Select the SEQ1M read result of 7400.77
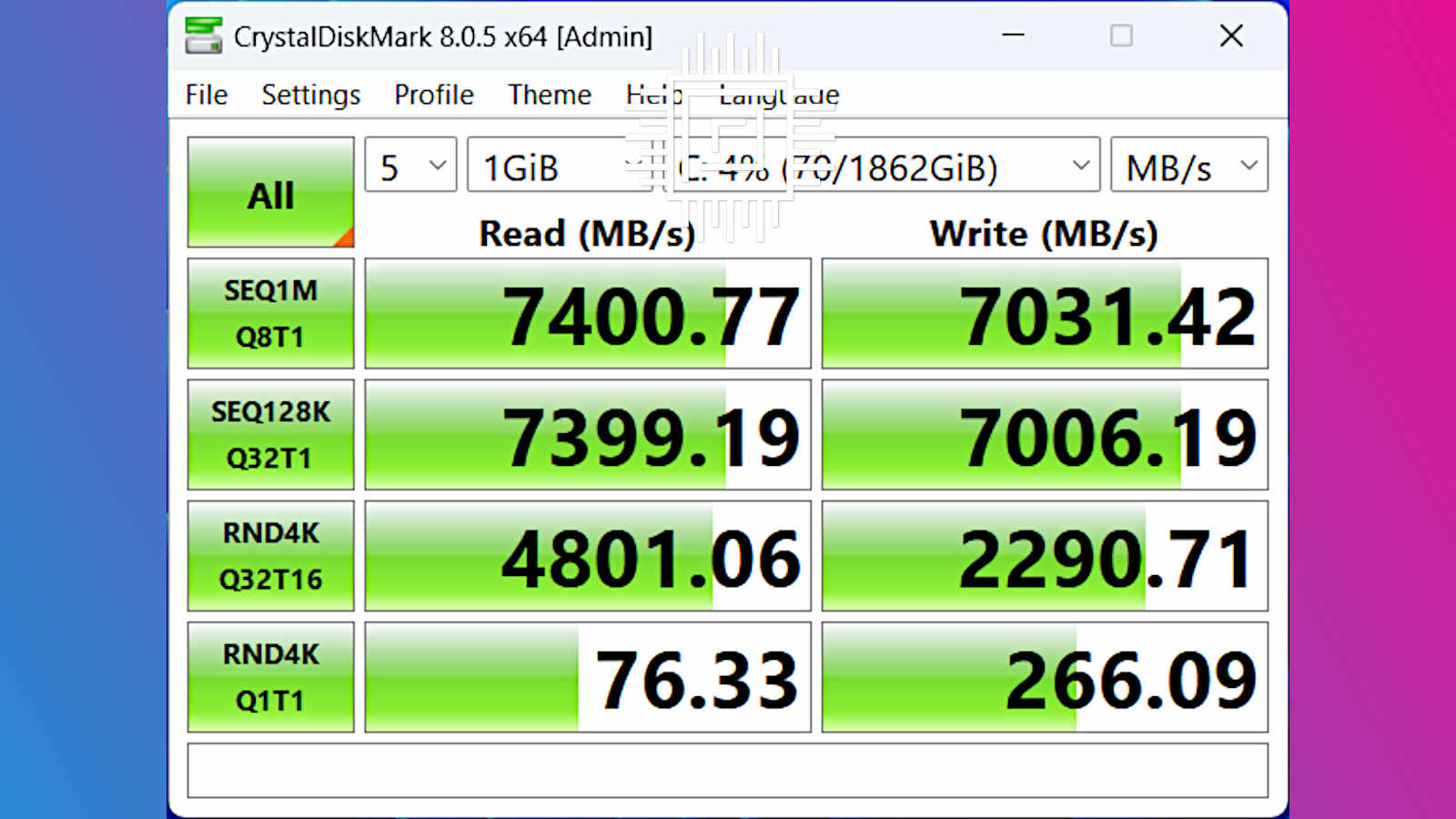1456x819 pixels. (x=587, y=313)
